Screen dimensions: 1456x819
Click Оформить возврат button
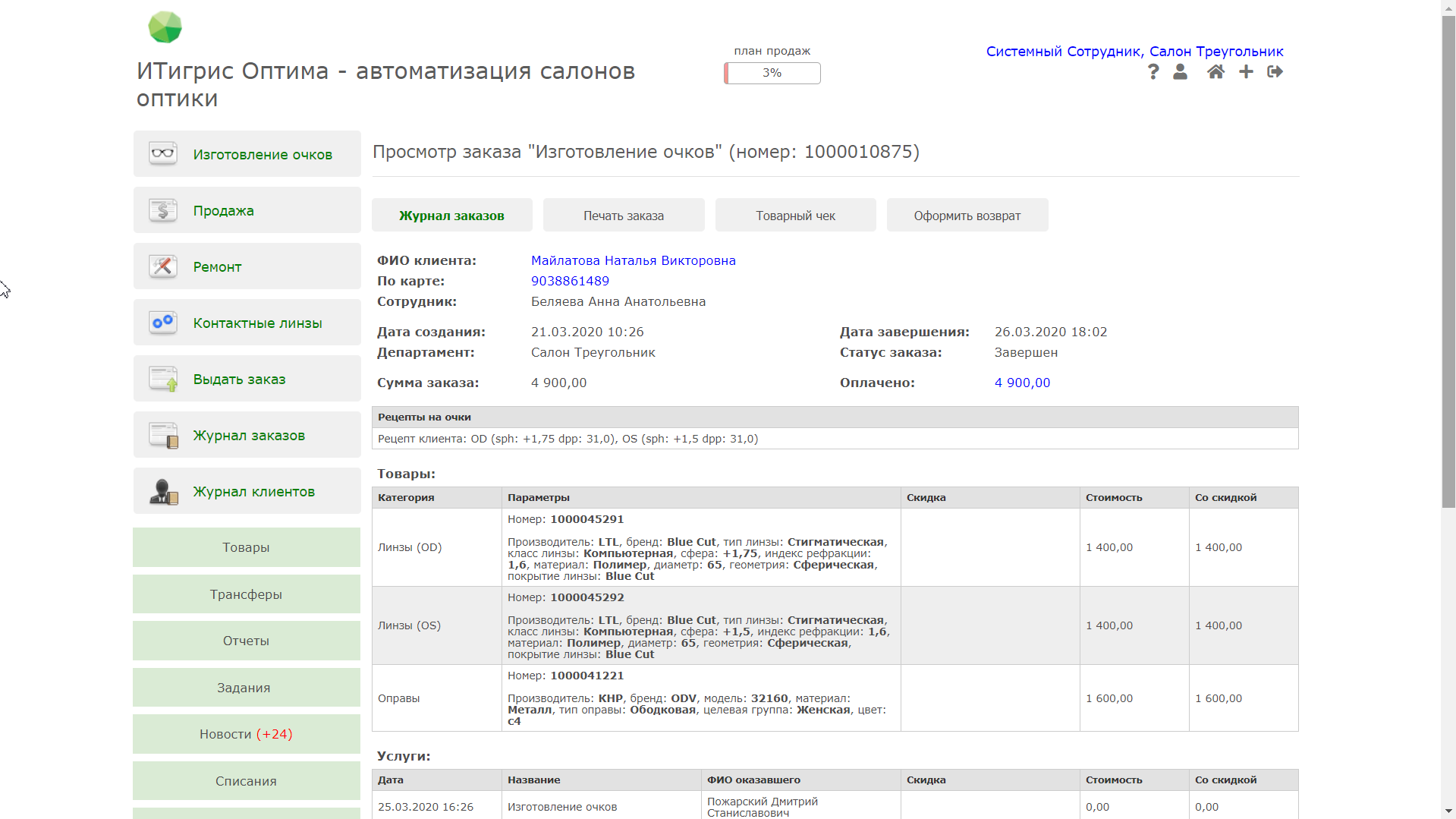pyautogui.click(x=967, y=216)
